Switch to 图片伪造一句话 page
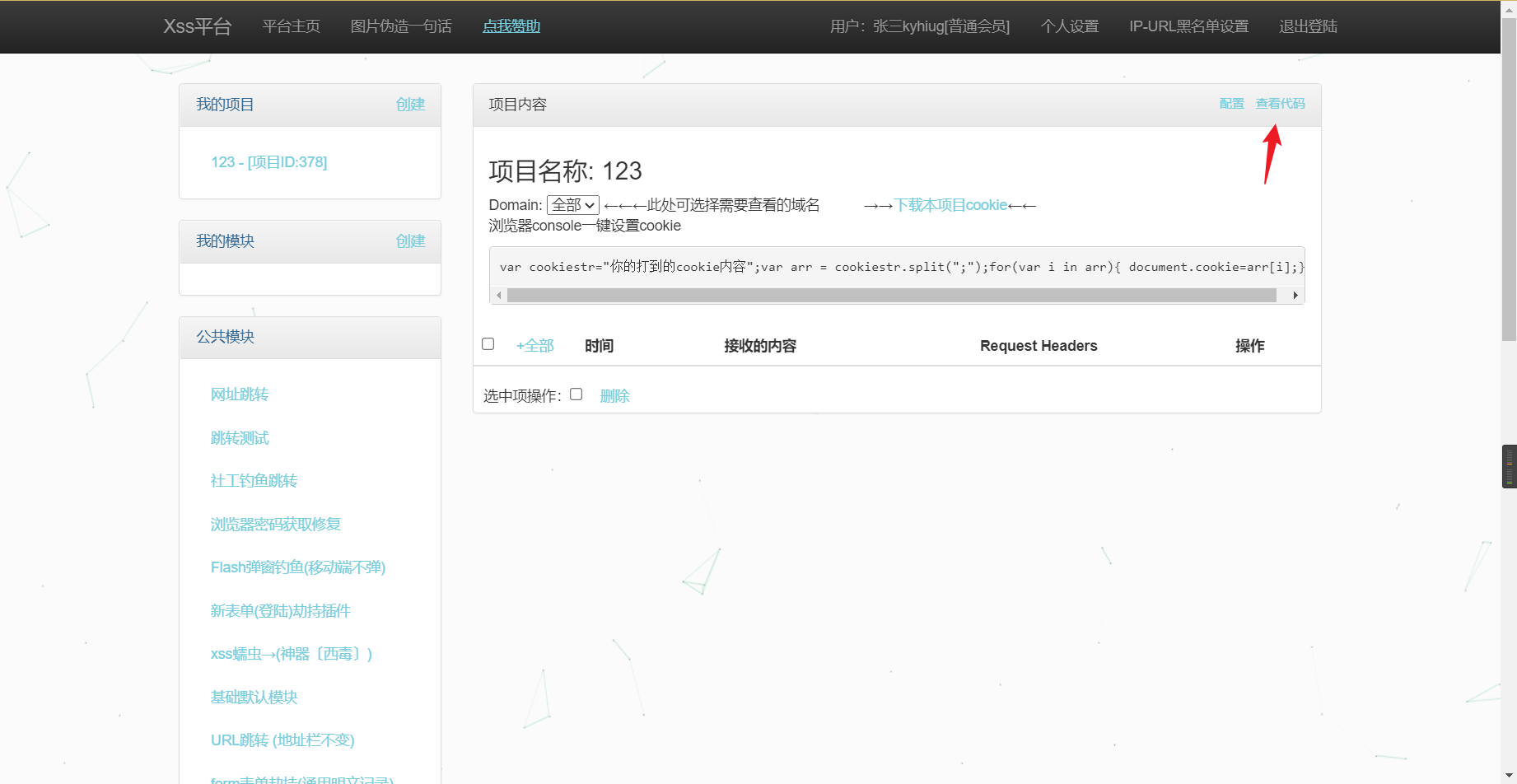Image resolution: width=1517 pixels, height=784 pixels. (401, 26)
